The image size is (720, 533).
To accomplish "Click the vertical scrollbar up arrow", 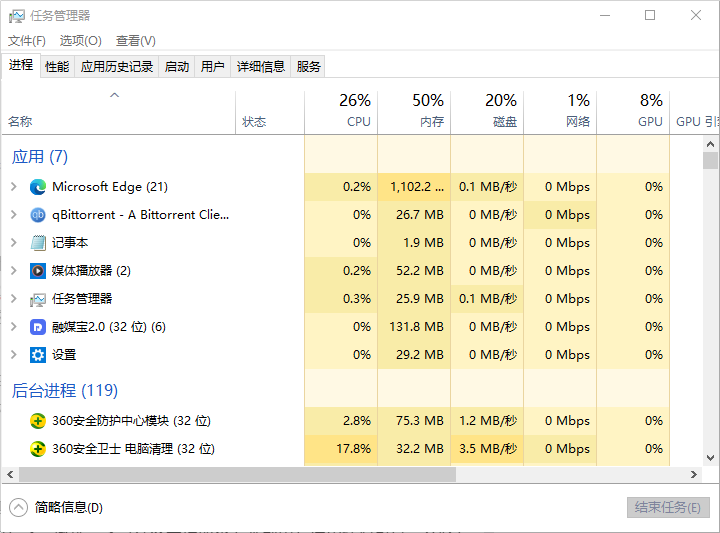I will point(710,144).
